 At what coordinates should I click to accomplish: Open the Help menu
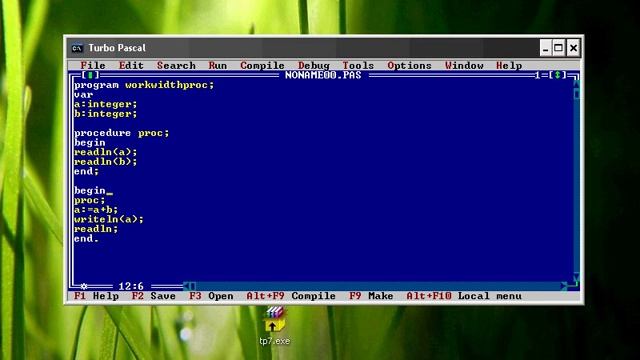tap(509, 65)
